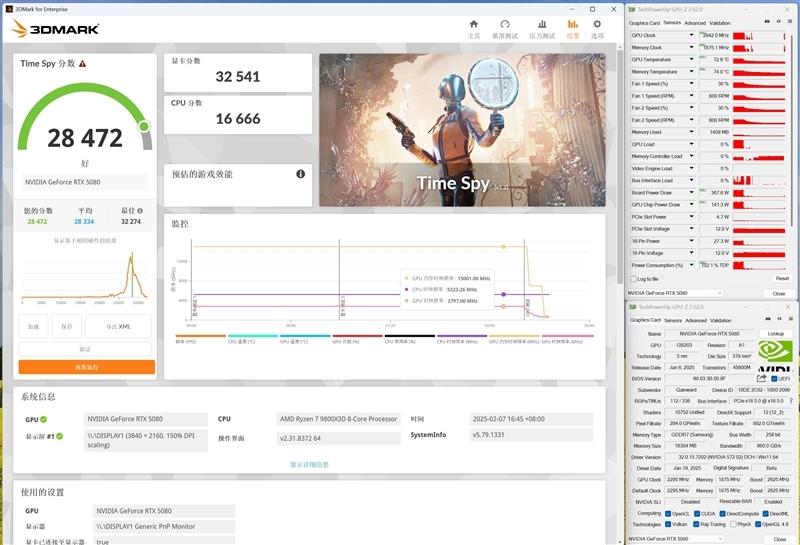This screenshot has height=545, width=800.
Task: Click green check mark beside GPU label
Action: [x=43, y=419]
